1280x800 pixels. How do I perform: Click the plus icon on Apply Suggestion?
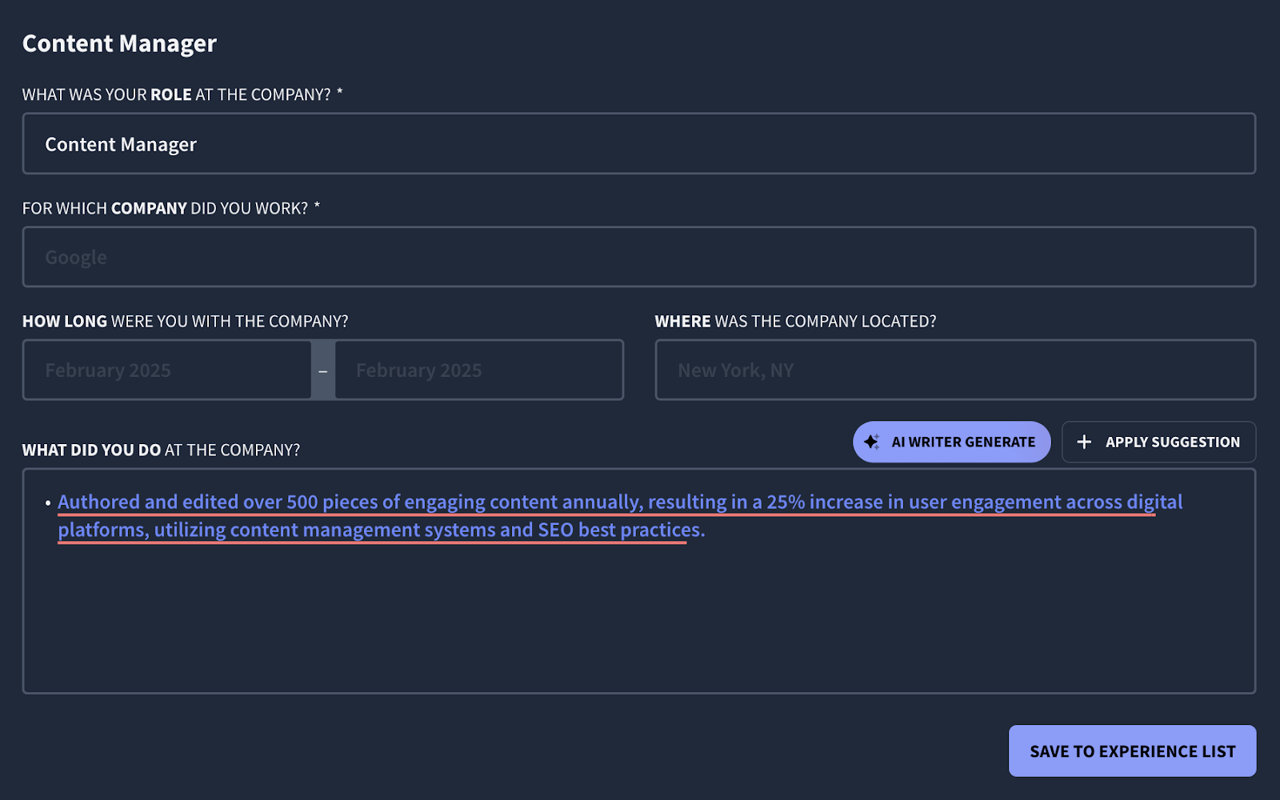(x=1084, y=442)
